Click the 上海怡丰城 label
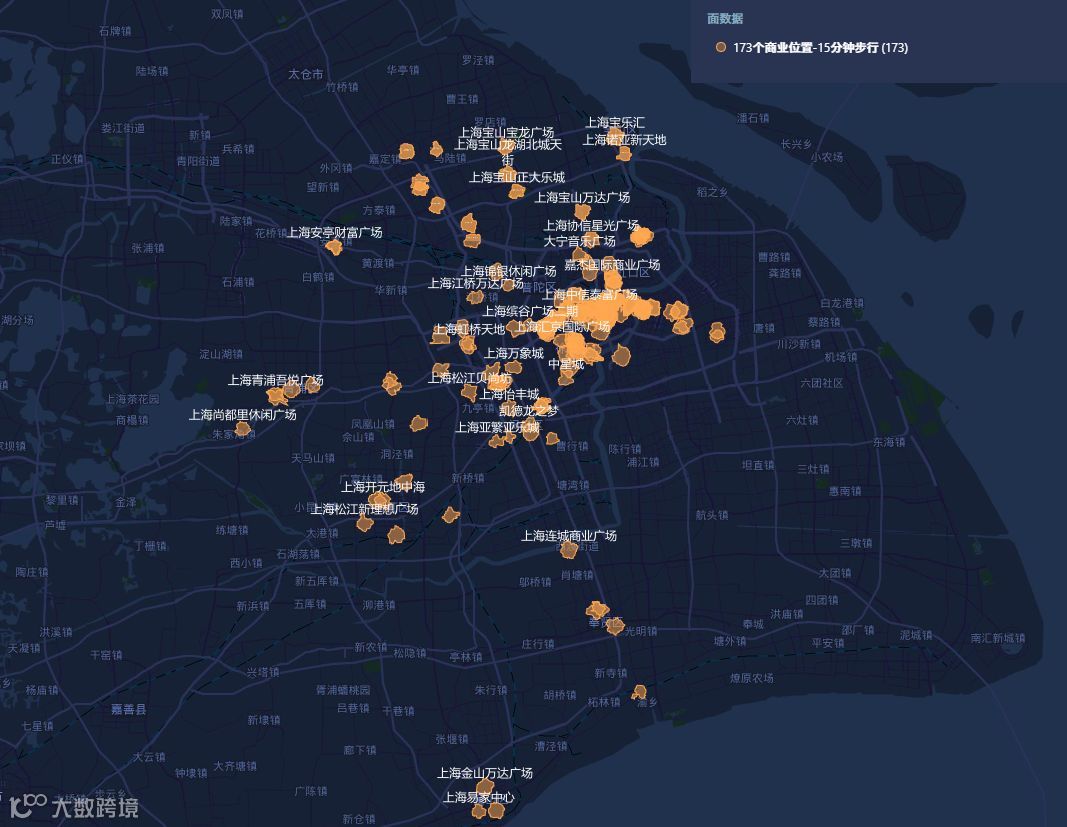Viewport: 1067px width, 827px height. click(x=509, y=394)
